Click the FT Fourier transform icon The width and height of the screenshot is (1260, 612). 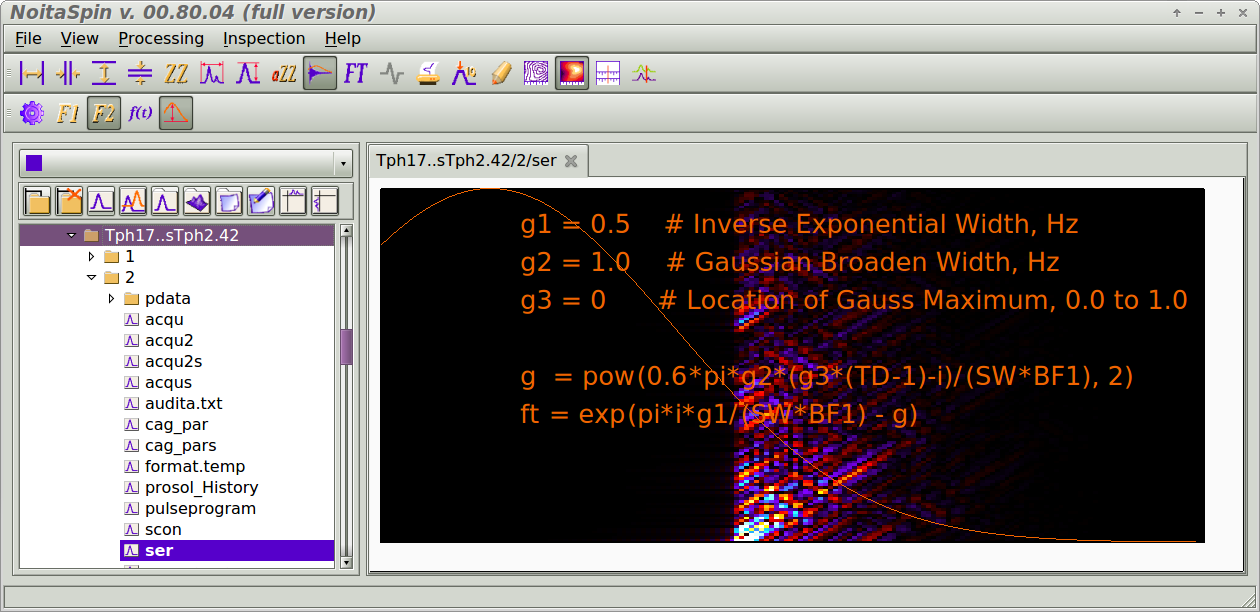(356, 73)
